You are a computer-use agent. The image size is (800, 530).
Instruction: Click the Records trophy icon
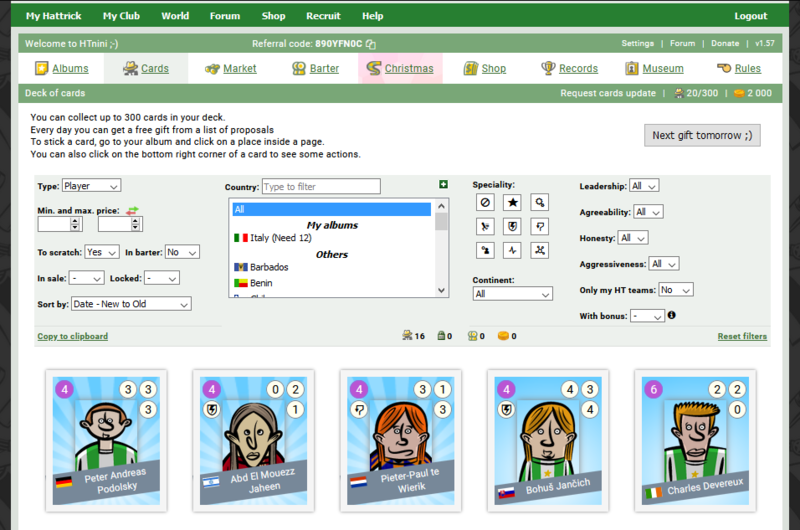(548, 68)
